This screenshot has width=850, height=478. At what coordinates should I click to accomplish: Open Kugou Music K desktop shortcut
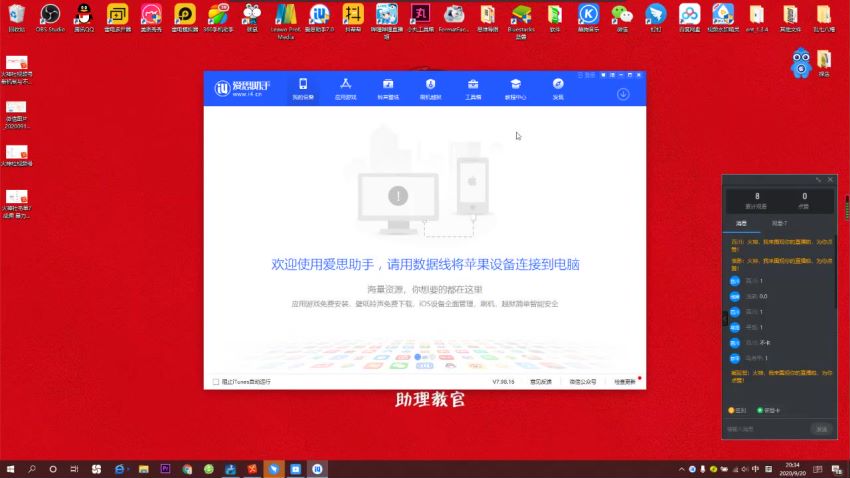tap(588, 18)
